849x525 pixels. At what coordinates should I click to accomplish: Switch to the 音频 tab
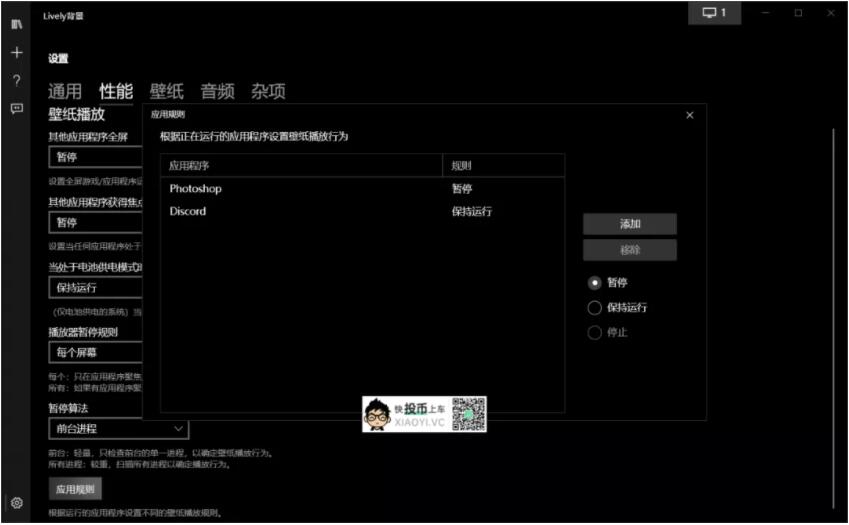217,91
